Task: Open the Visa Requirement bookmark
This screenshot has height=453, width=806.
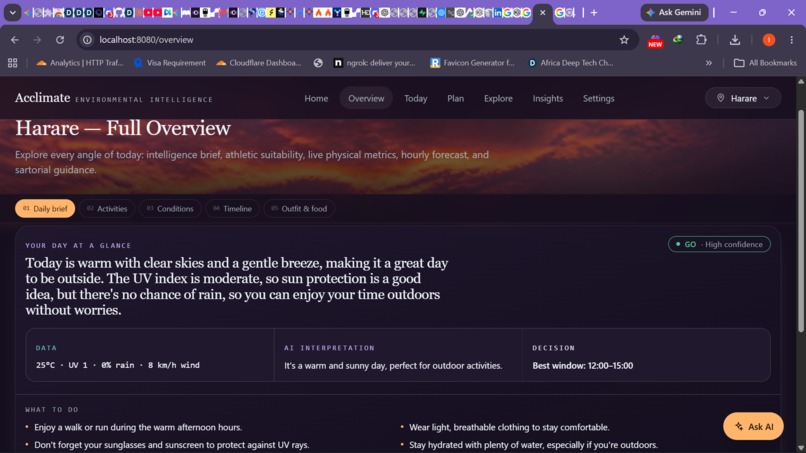Action: pos(170,63)
